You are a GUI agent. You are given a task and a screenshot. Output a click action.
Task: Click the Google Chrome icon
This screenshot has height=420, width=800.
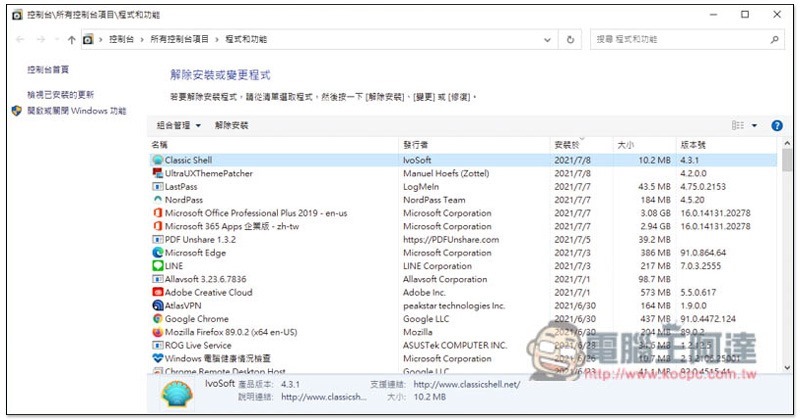coord(158,319)
